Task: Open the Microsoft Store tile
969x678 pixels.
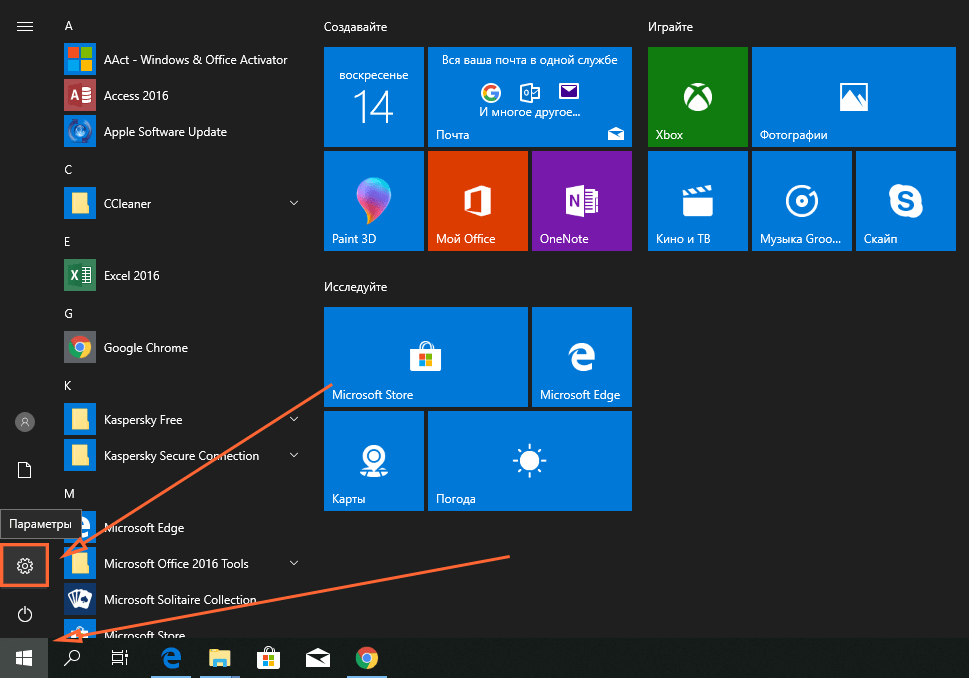Action: coord(426,357)
